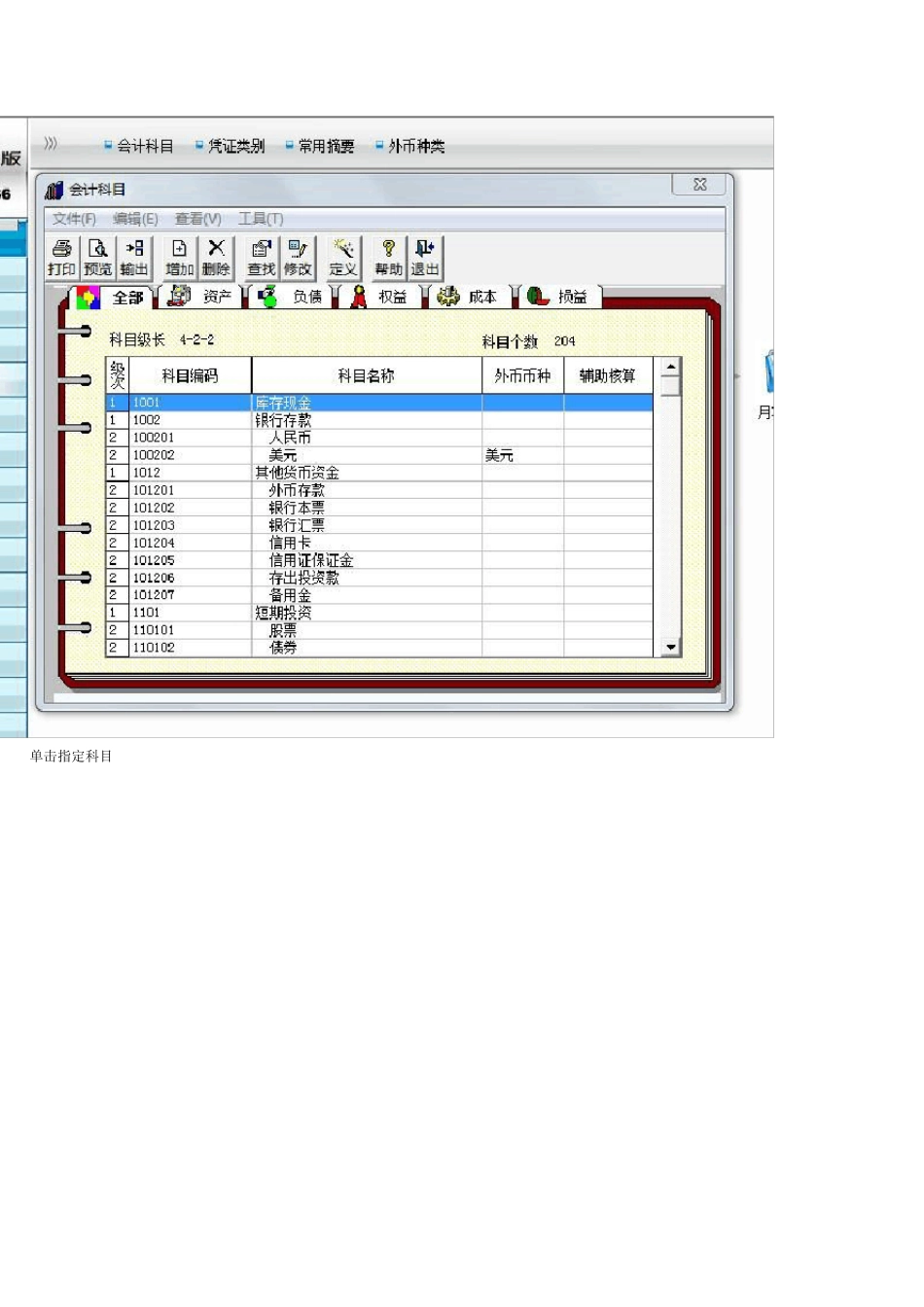Viewport: 924px width, 1307px height.
Task: Click the 科目编码 column header
Action: [190, 375]
